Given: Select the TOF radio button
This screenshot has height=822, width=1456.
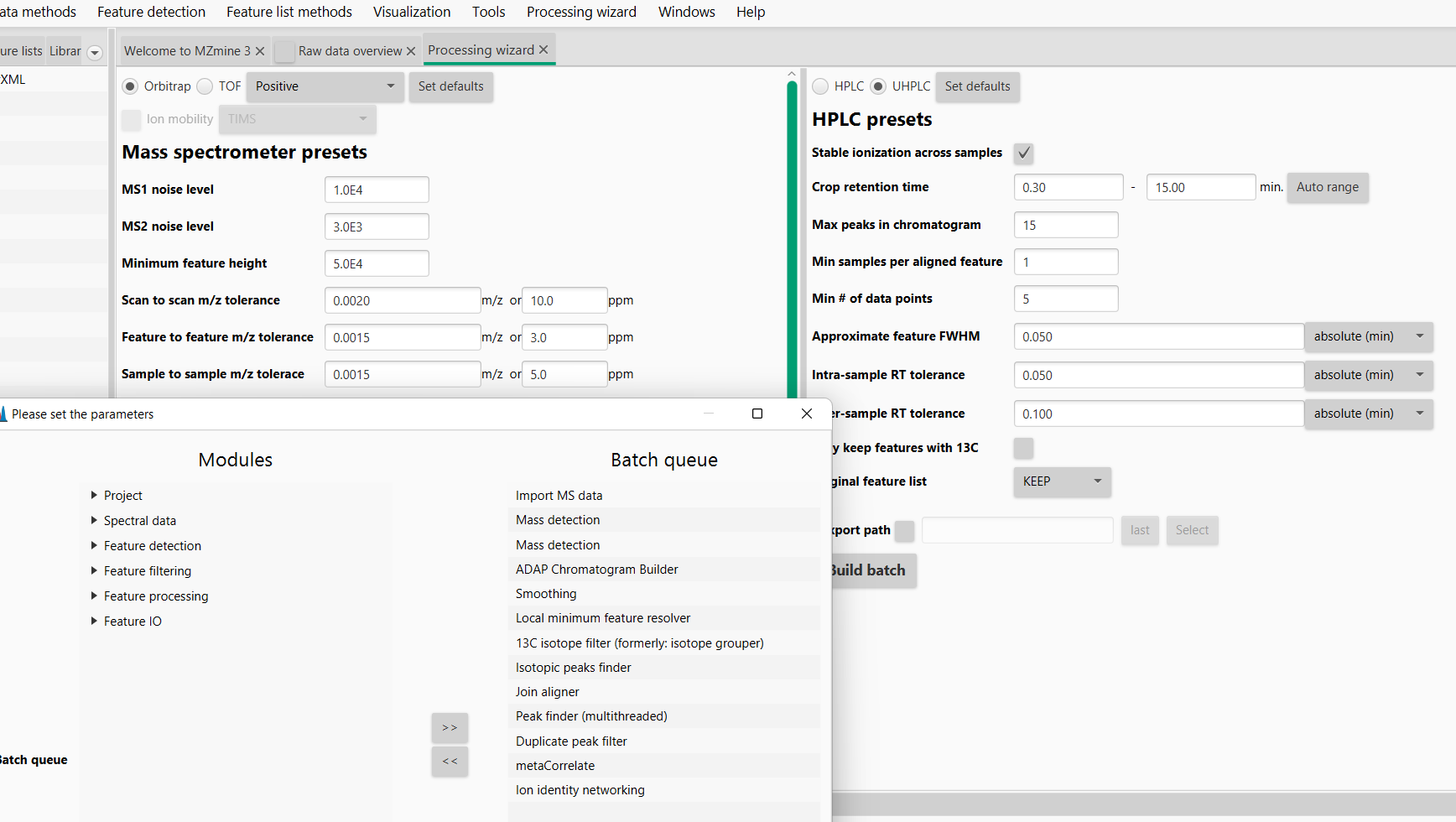Looking at the screenshot, I should (204, 86).
